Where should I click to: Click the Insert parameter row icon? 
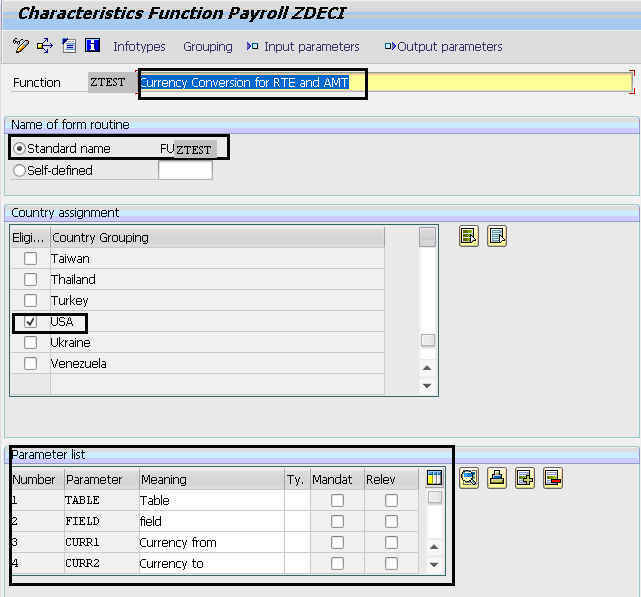(525, 478)
